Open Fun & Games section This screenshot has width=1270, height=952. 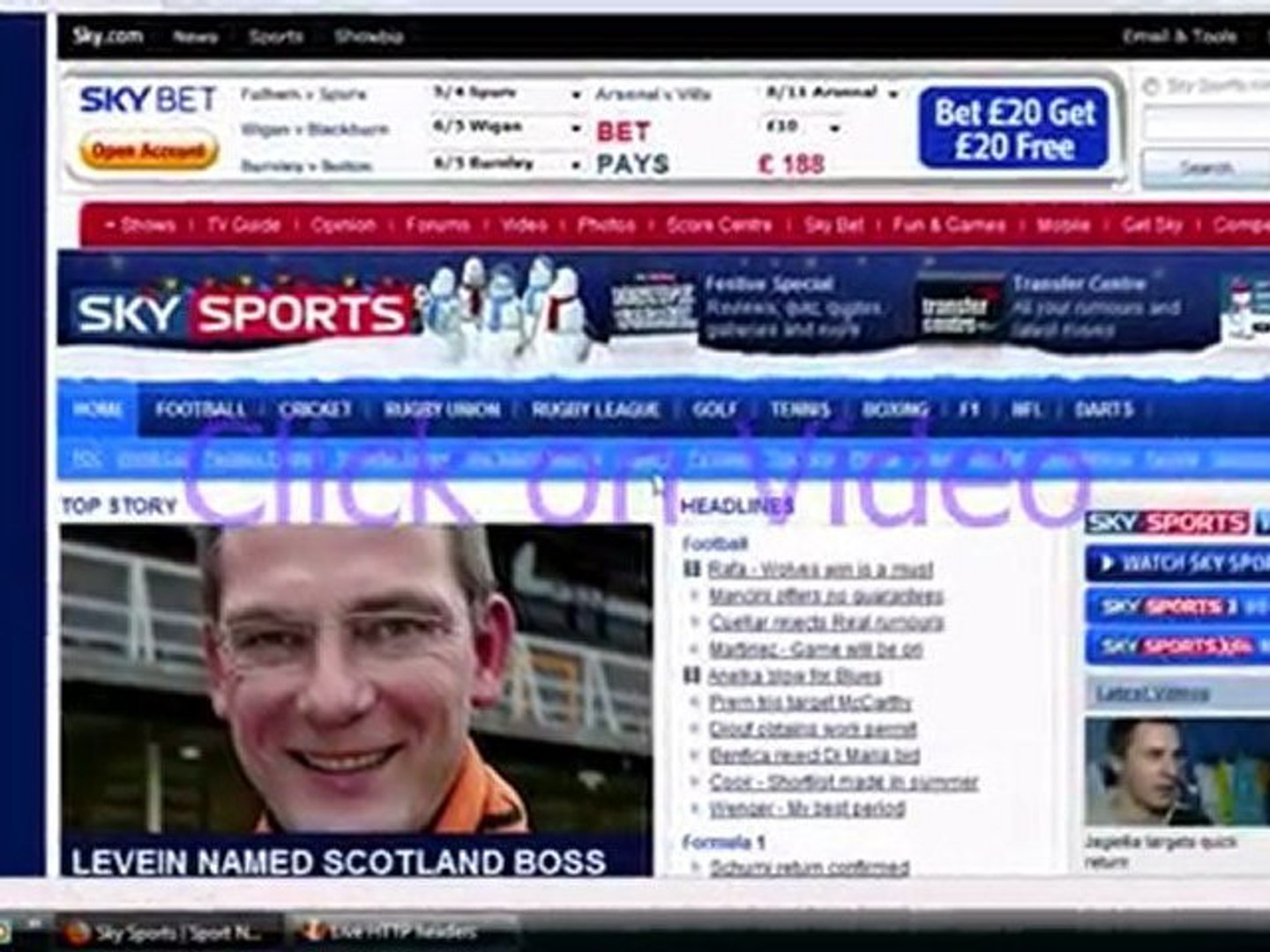949,225
